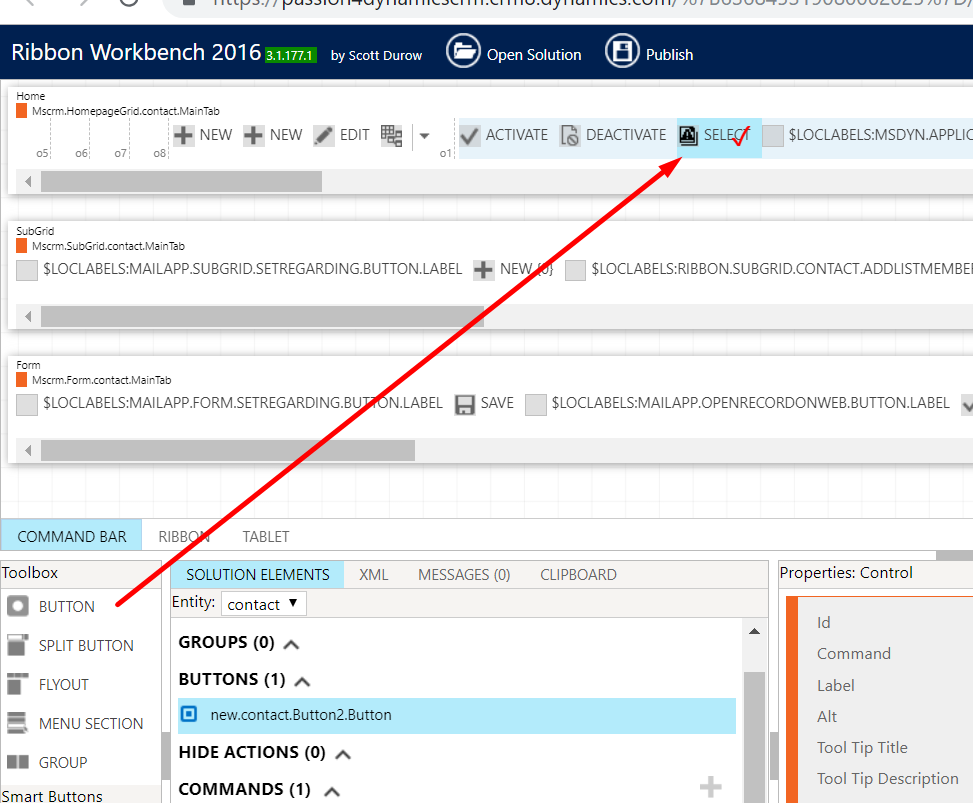This screenshot has width=973, height=803.
Task: Click the SAVE floppy icon in Form ribbon
Action: [x=464, y=404]
